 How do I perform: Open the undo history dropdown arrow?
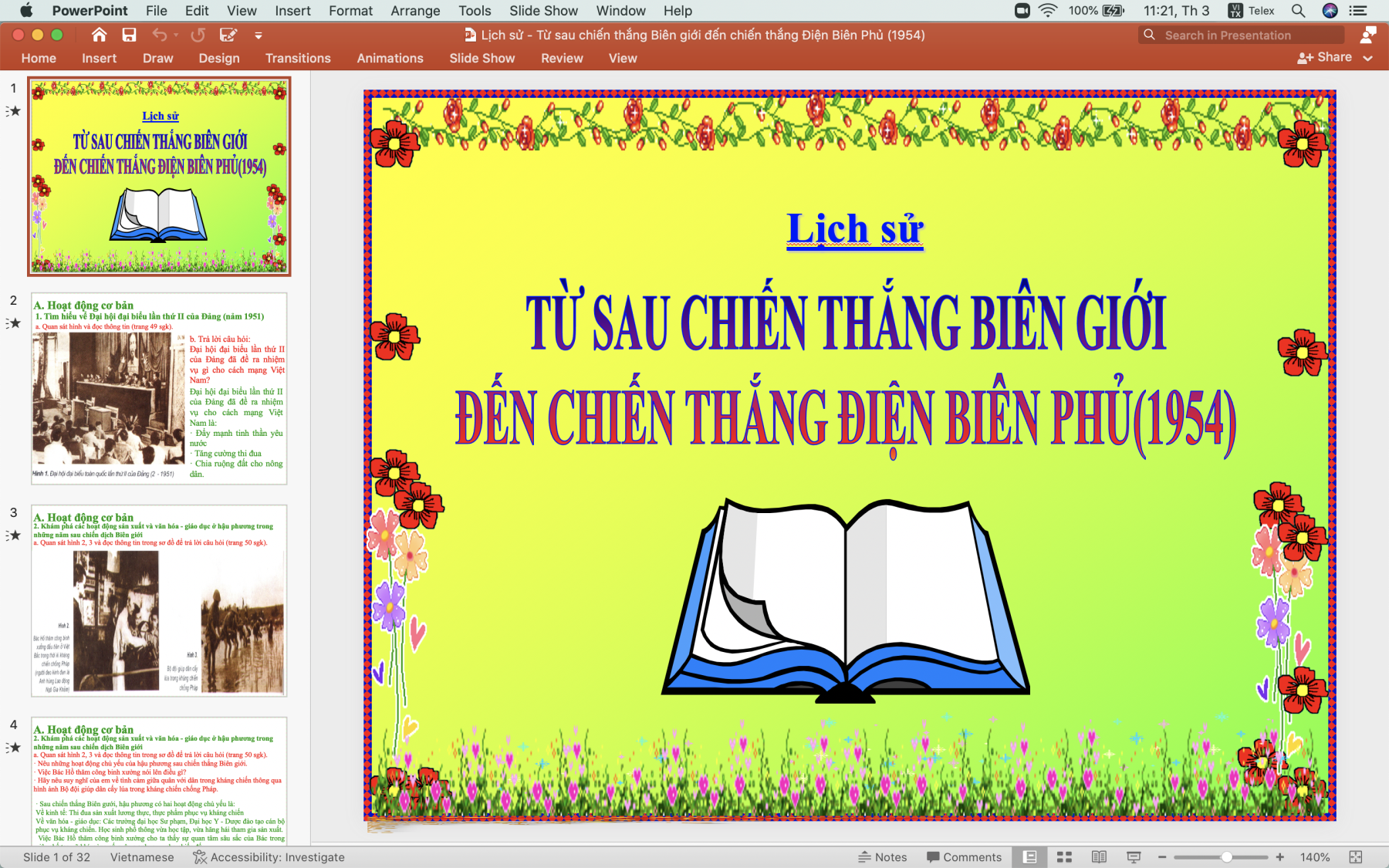coord(176,35)
